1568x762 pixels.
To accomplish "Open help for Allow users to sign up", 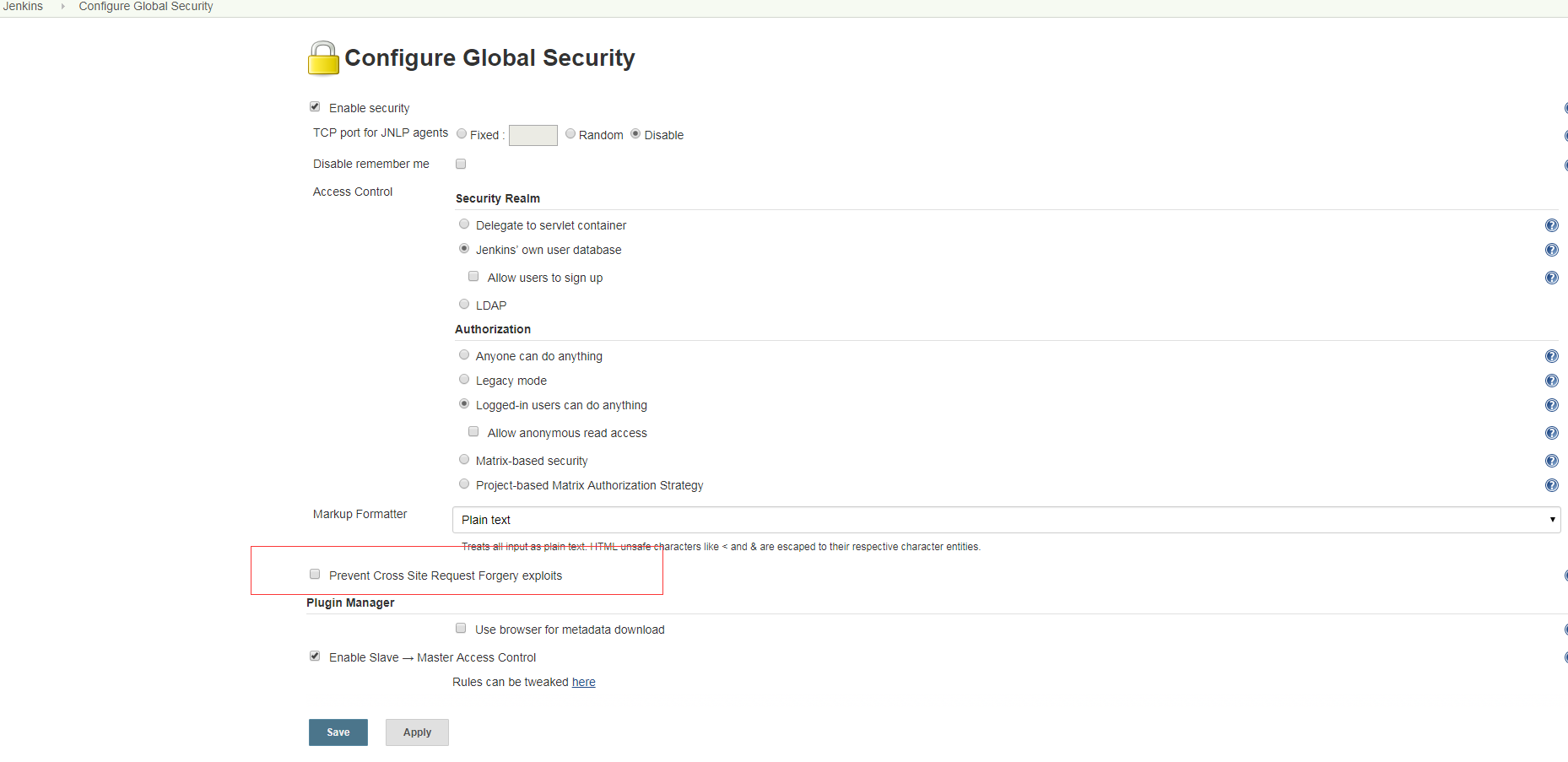I will pos(1552,277).
